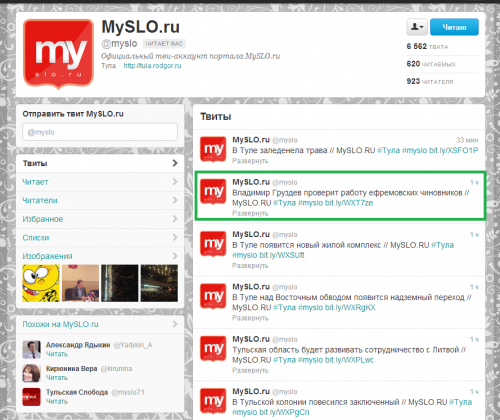Click #myslo hashtag in заледенела трава tweet
This screenshot has height=420, width=500.
click(x=414, y=150)
